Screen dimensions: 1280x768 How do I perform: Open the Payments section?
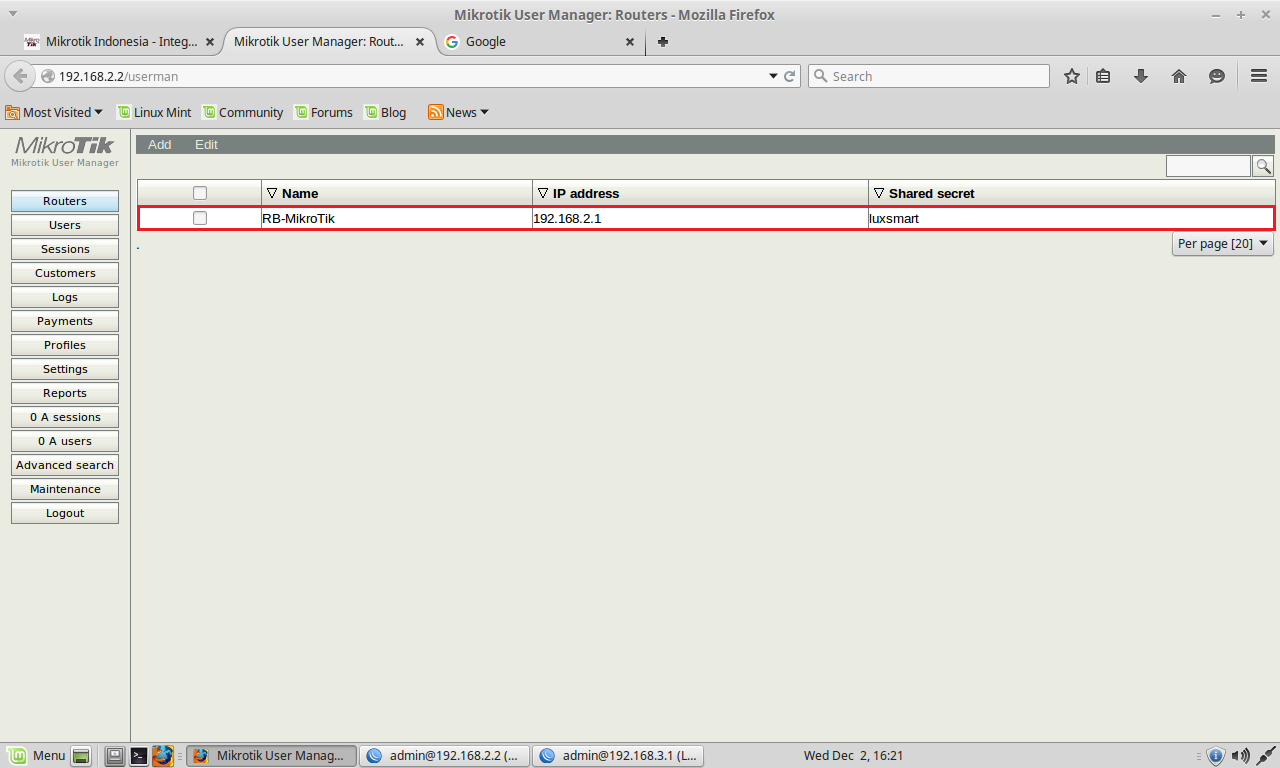pos(65,321)
